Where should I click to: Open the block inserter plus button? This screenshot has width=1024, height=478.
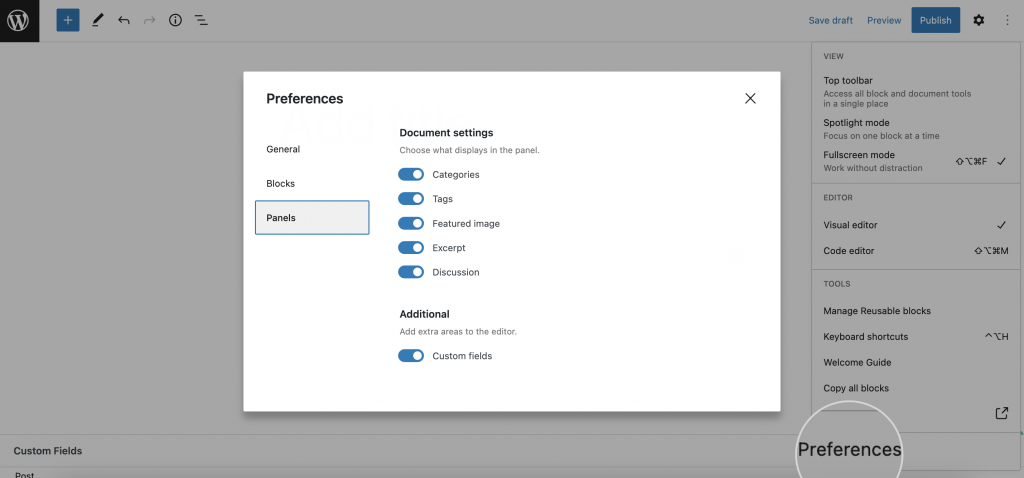[68, 20]
